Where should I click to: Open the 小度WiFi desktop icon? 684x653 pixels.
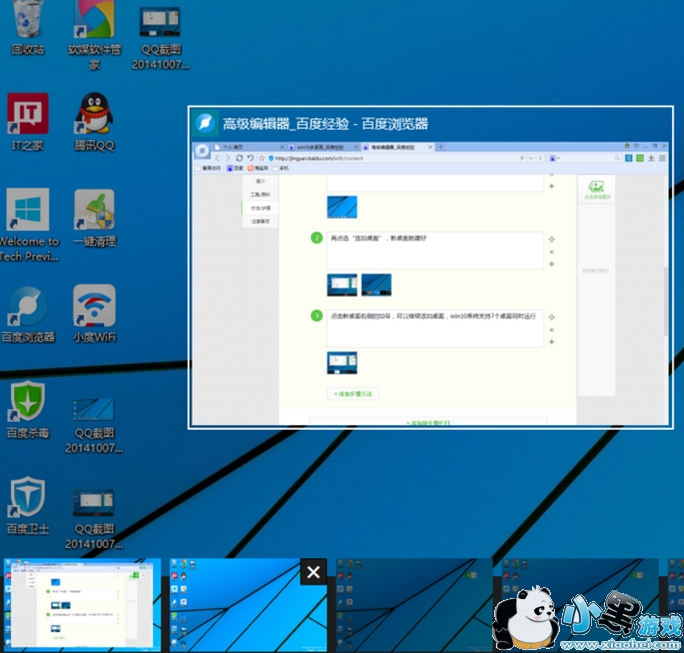95,306
